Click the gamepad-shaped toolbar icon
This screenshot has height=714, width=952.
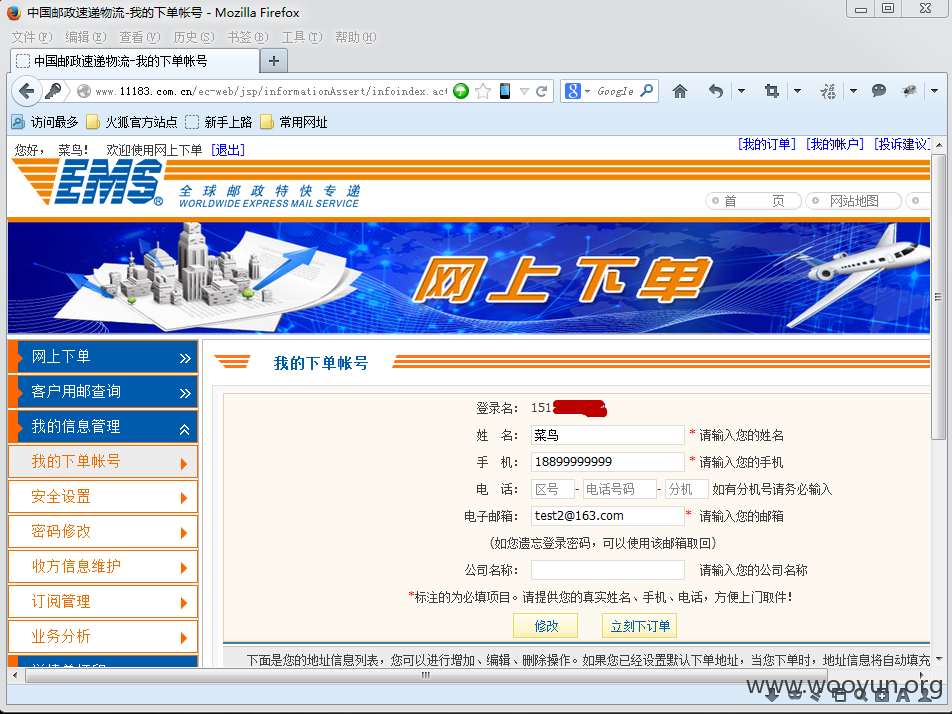click(x=909, y=91)
